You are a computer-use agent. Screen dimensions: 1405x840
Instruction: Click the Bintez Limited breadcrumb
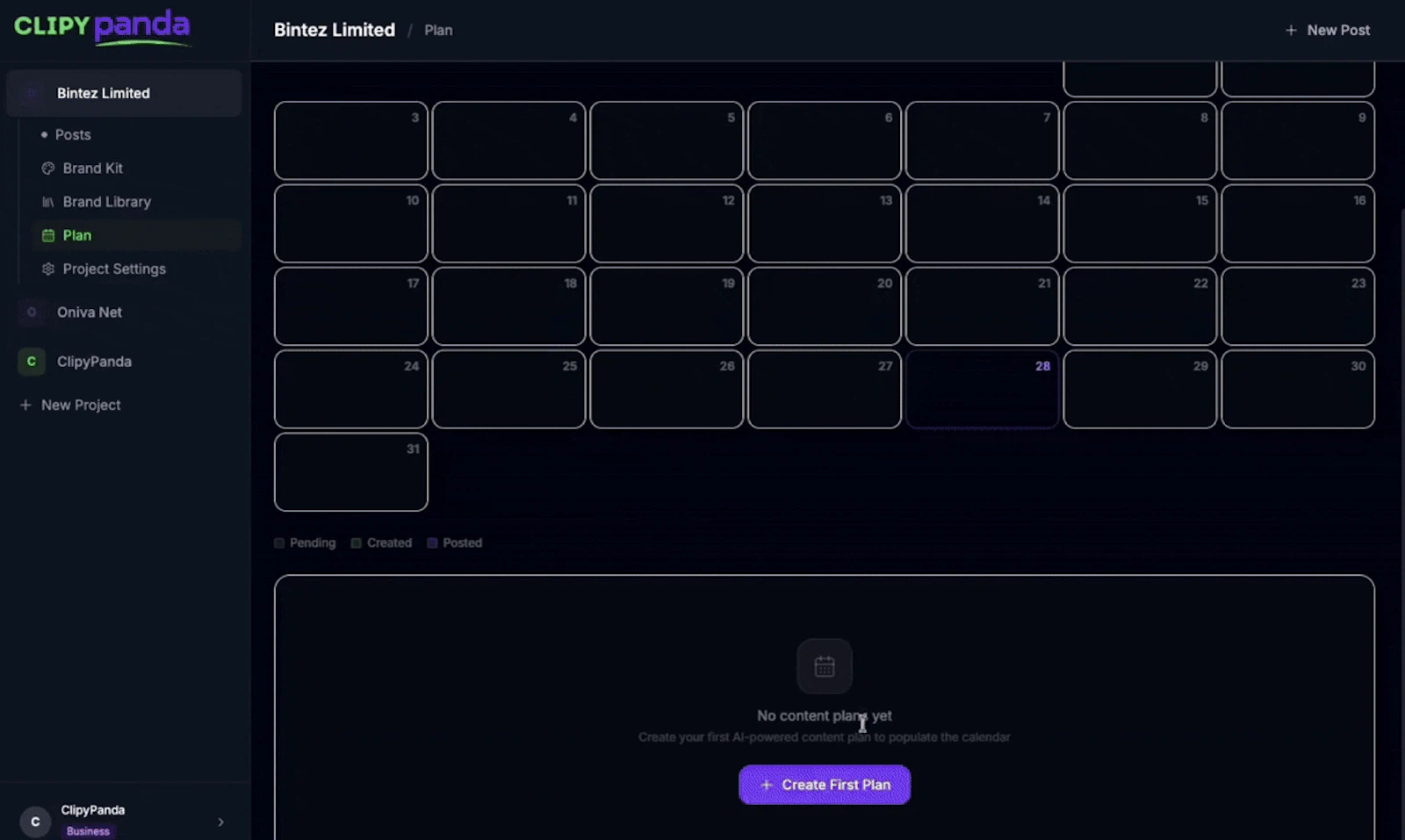335,30
